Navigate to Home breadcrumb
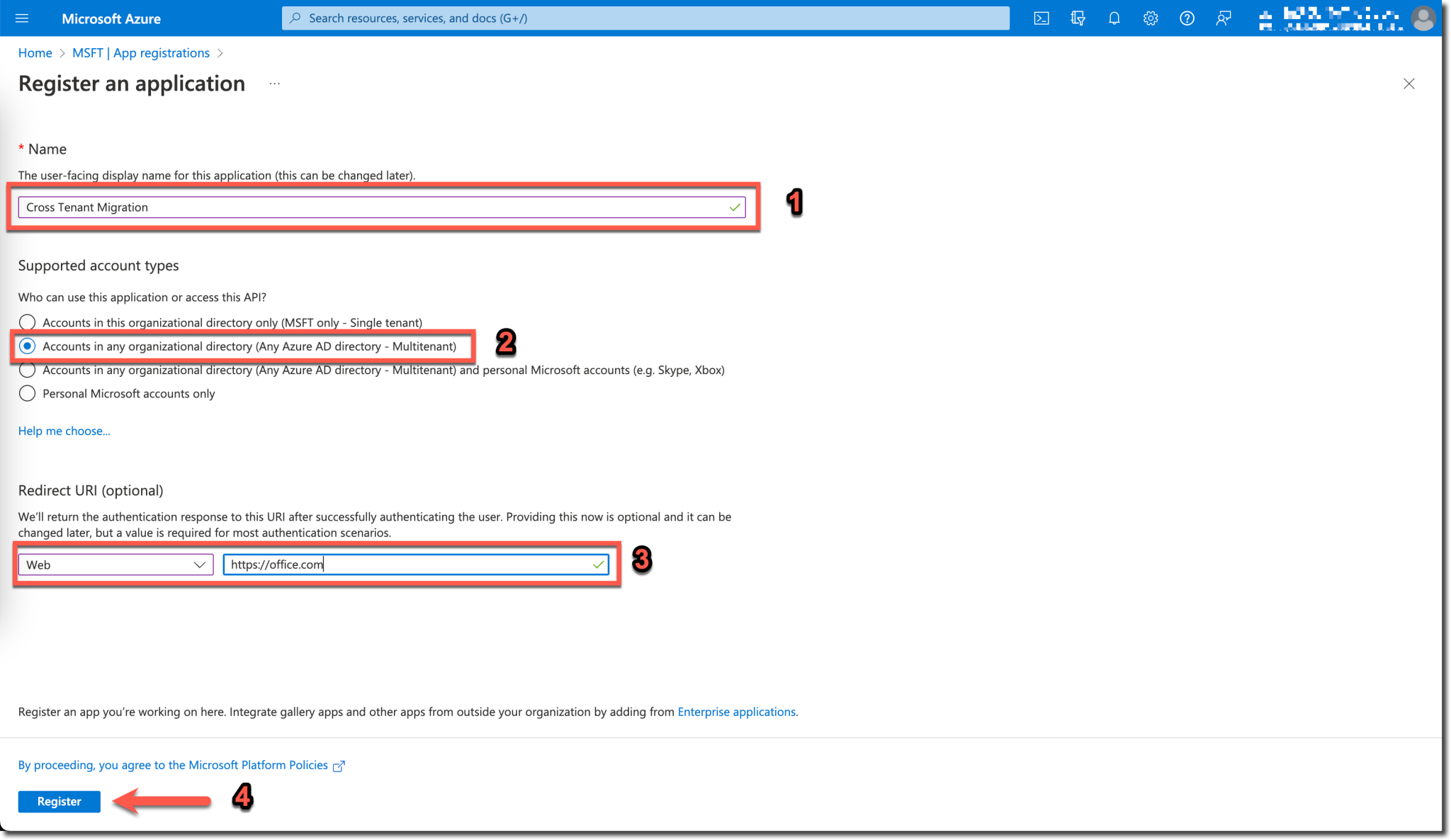Image resolution: width=1451 pixels, height=840 pixels. point(35,52)
